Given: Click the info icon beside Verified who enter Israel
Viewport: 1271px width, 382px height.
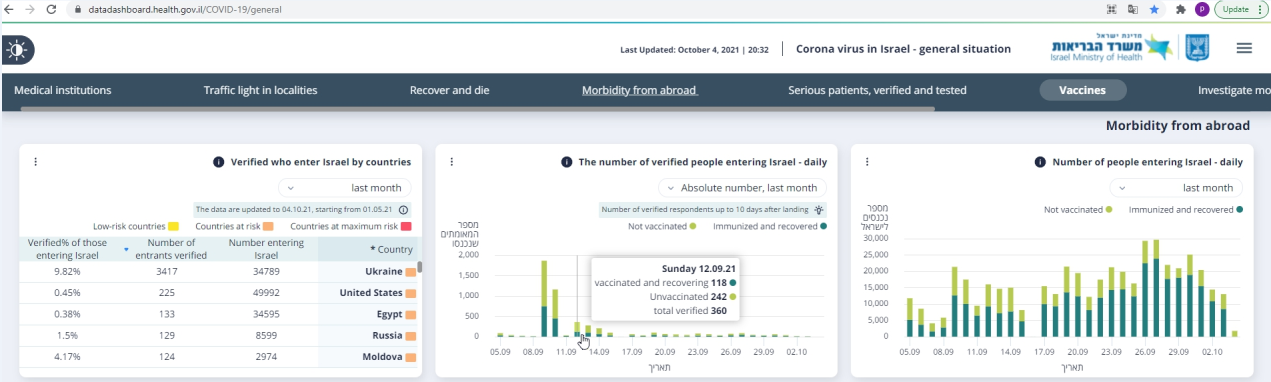Looking at the screenshot, I should point(218,161).
